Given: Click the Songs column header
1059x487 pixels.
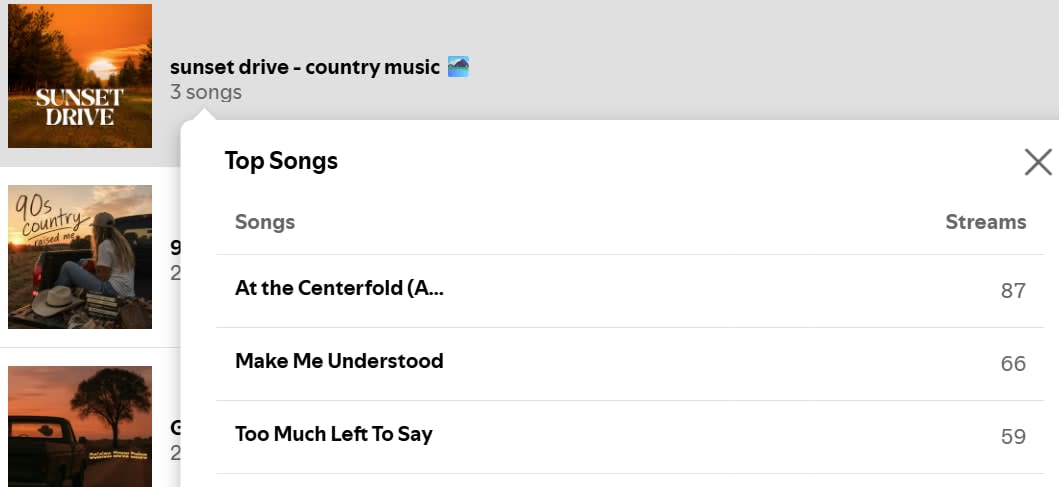Looking at the screenshot, I should click(x=265, y=222).
